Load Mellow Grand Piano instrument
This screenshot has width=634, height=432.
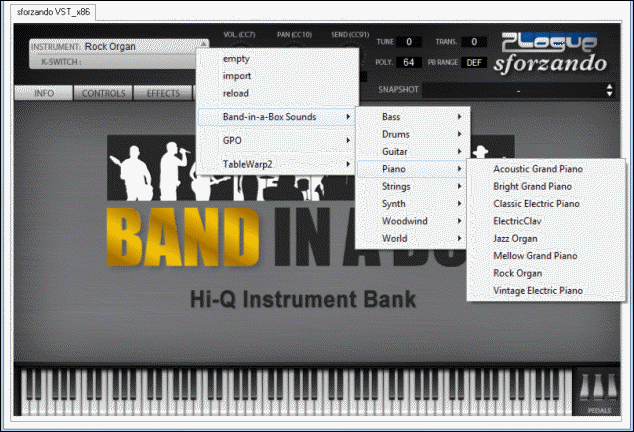point(546,256)
